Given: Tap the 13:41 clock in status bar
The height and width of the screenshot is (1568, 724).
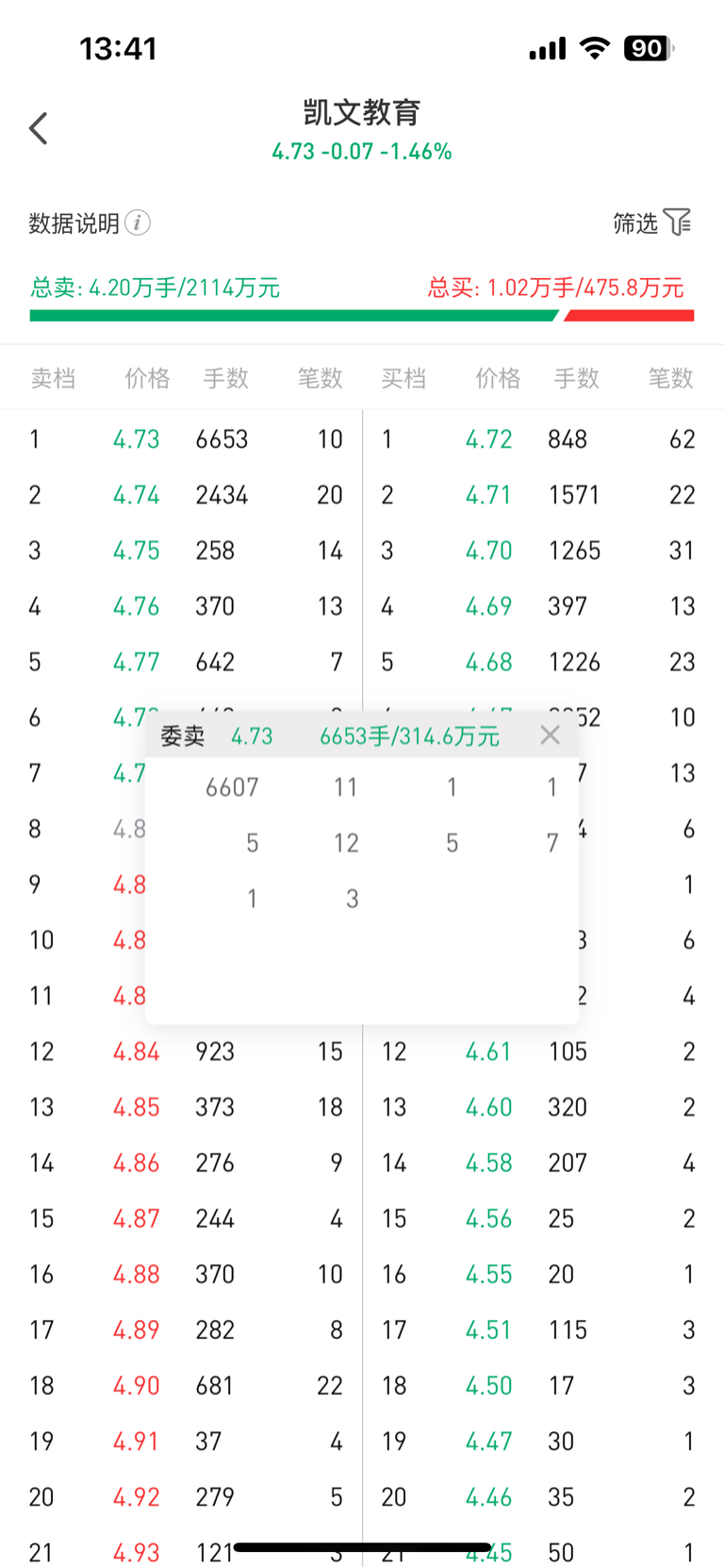Looking at the screenshot, I should pyautogui.click(x=118, y=49).
